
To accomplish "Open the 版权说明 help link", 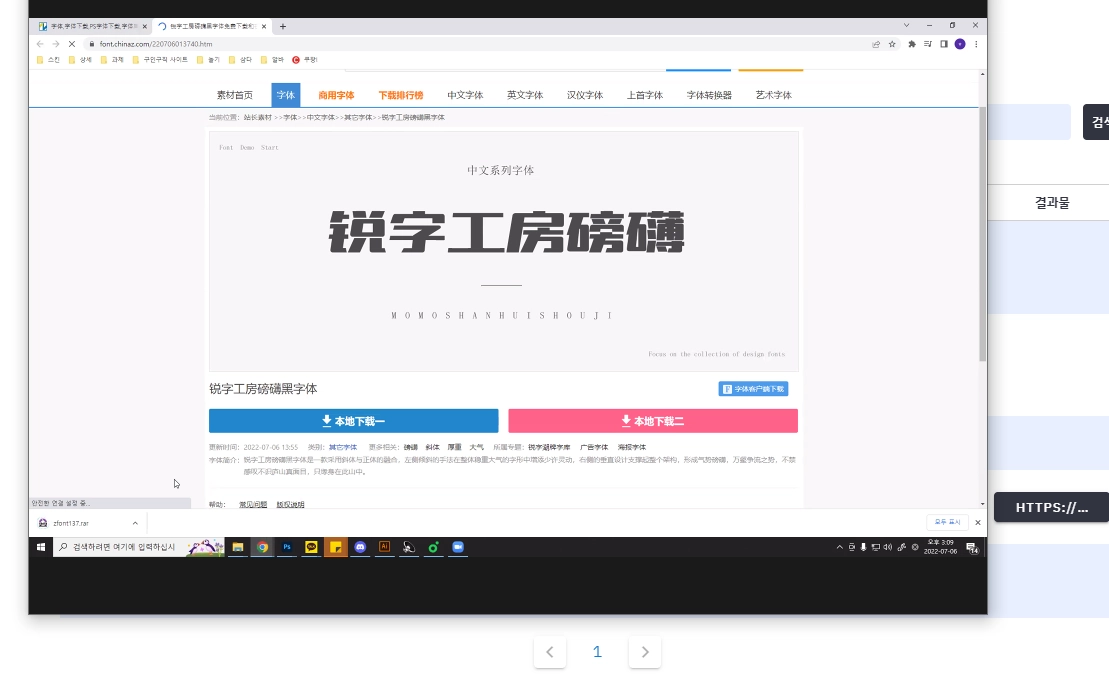I will click(290, 504).
